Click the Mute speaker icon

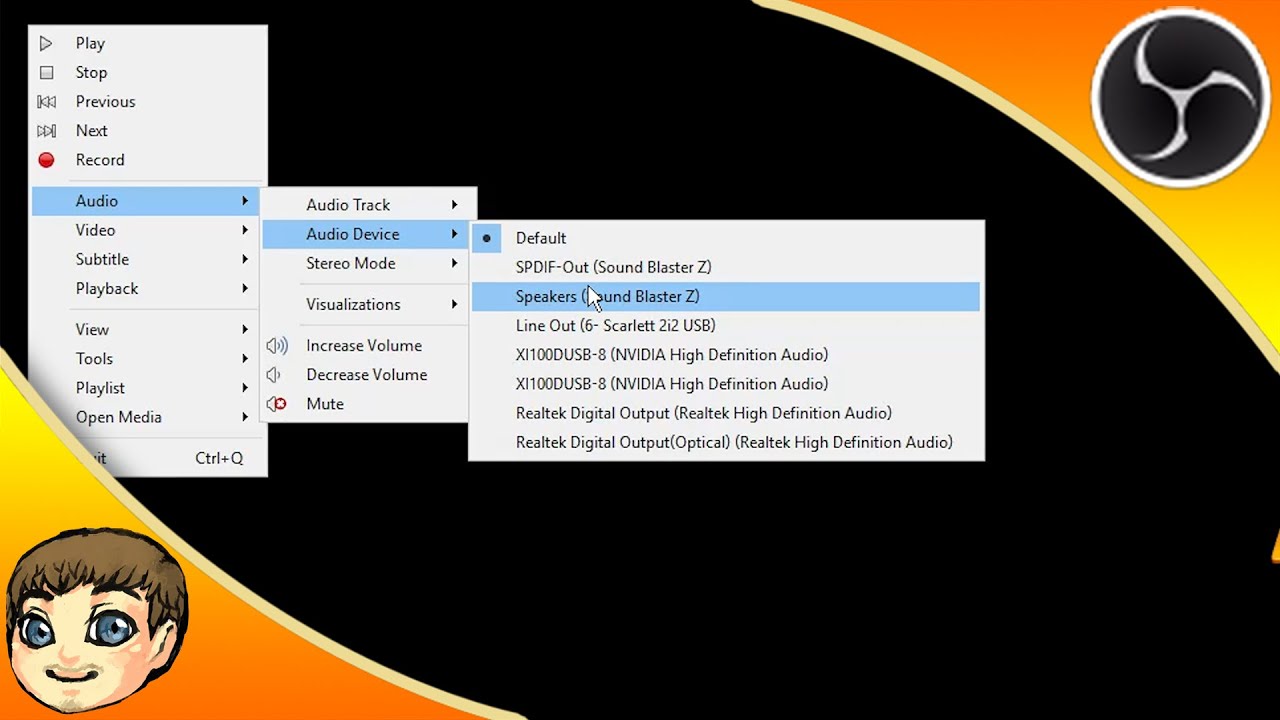(x=277, y=404)
